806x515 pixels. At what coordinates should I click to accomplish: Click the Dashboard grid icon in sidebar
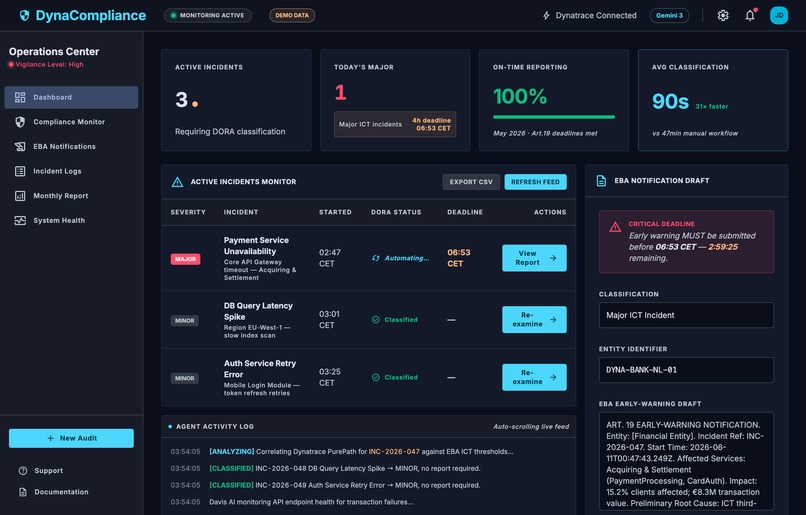point(20,97)
